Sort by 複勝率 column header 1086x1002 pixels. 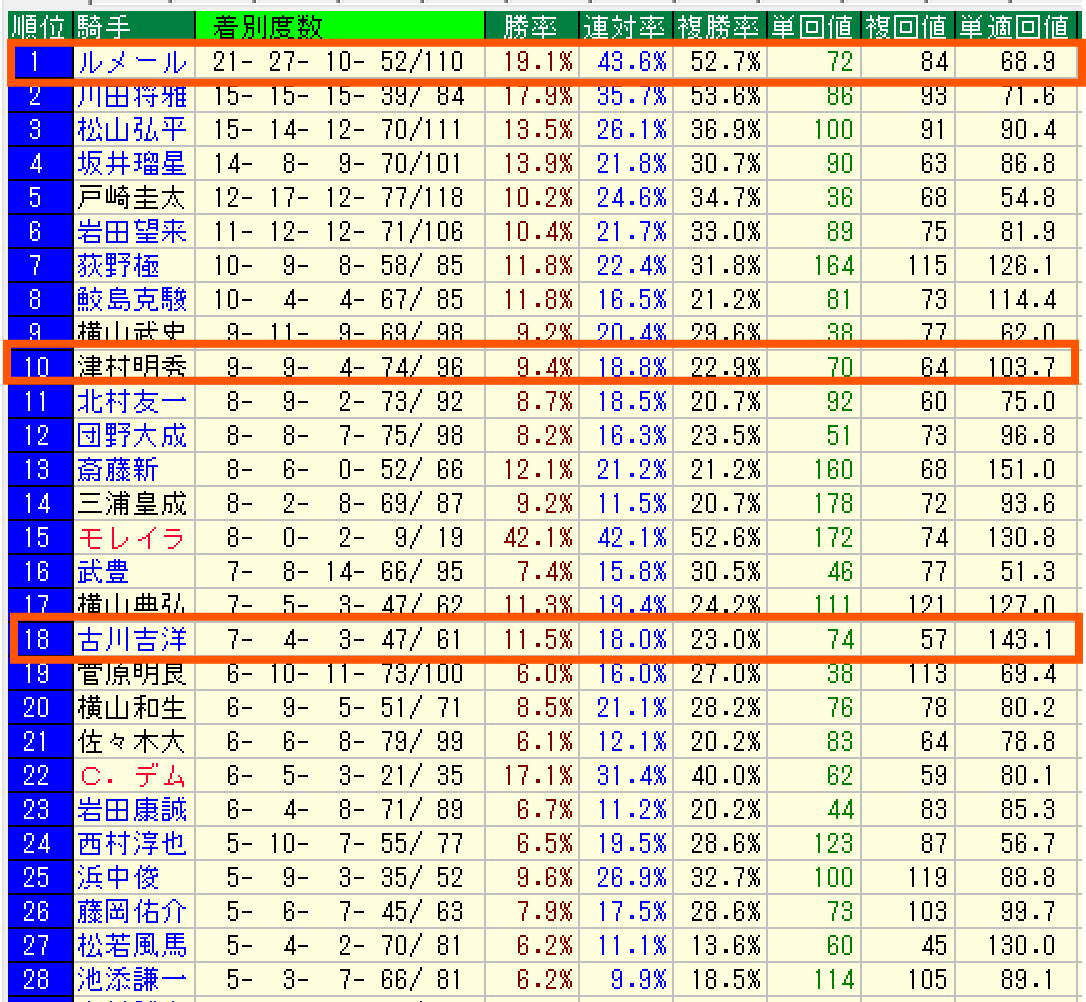(x=717, y=27)
